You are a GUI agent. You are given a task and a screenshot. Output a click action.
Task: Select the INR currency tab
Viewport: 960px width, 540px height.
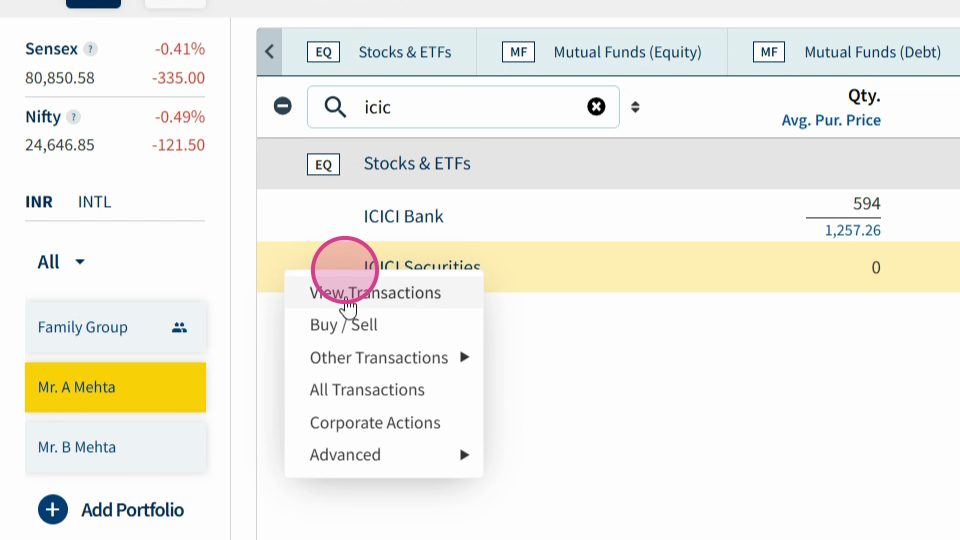coord(39,202)
